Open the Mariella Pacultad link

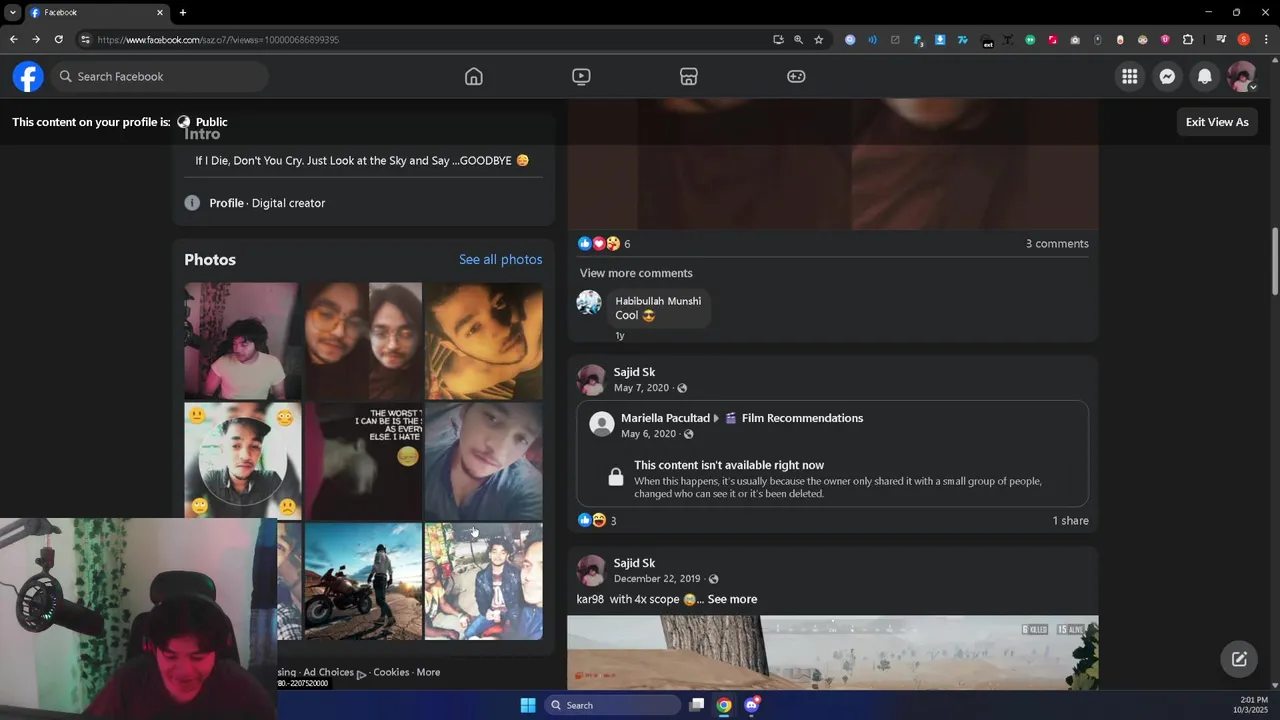pos(665,418)
